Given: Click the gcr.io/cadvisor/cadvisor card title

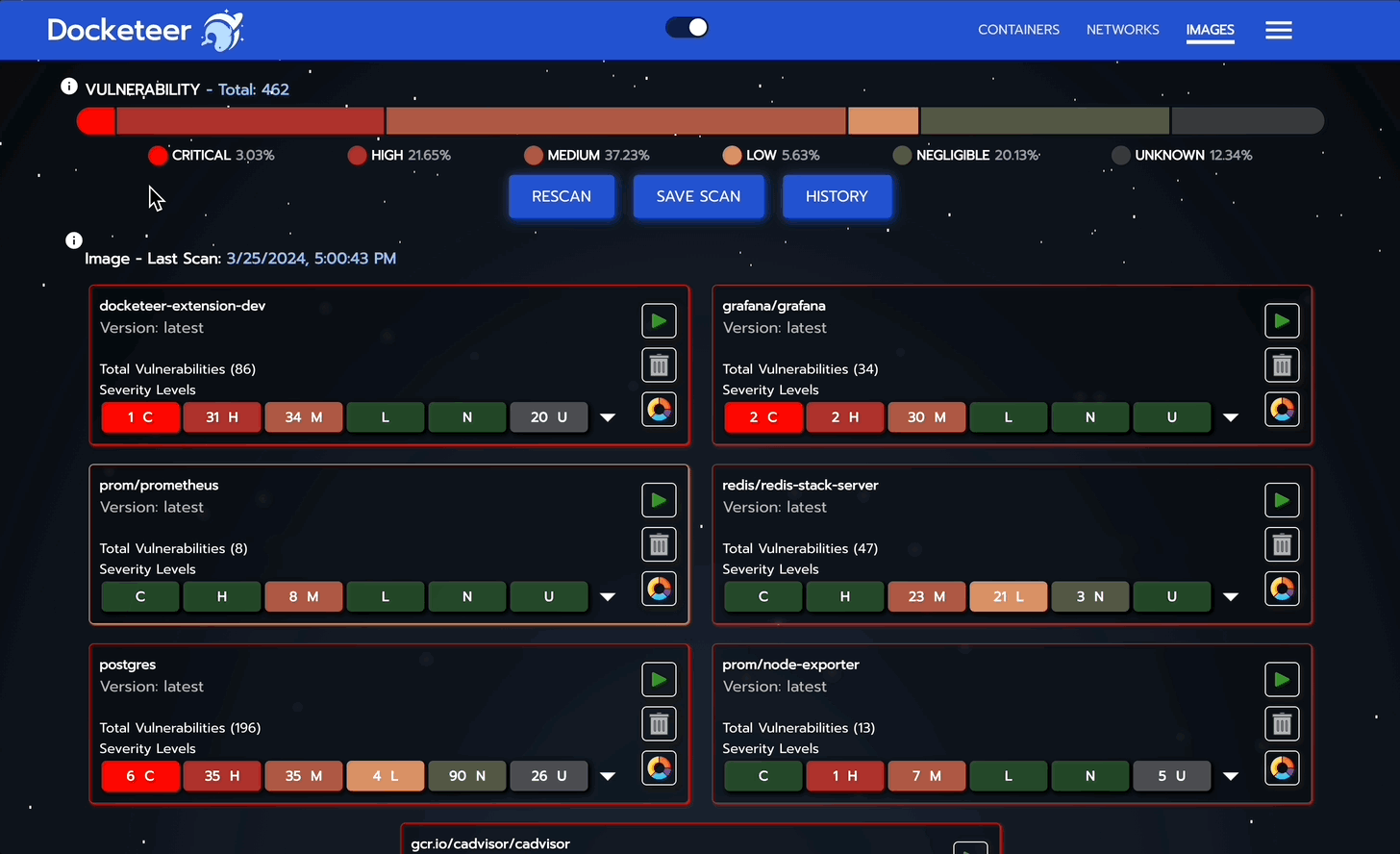Looking at the screenshot, I should [490, 843].
